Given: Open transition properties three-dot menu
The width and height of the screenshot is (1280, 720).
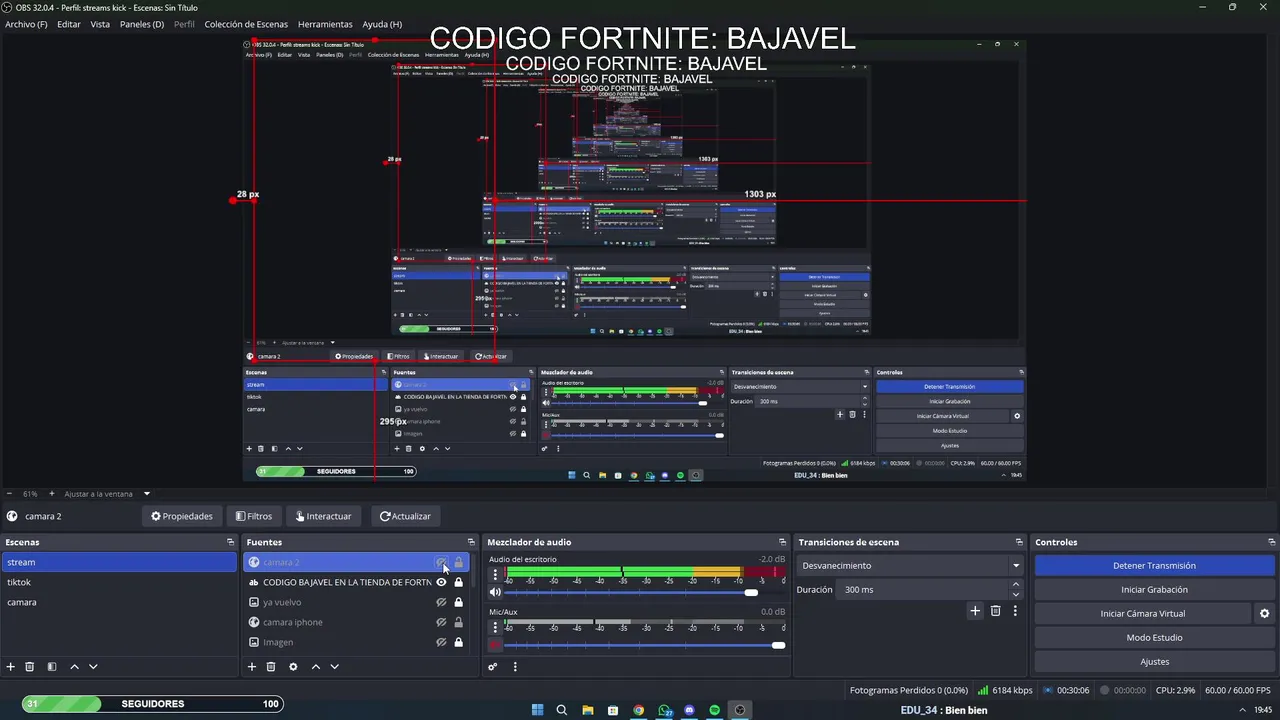Looking at the screenshot, I should [1015, 611].
